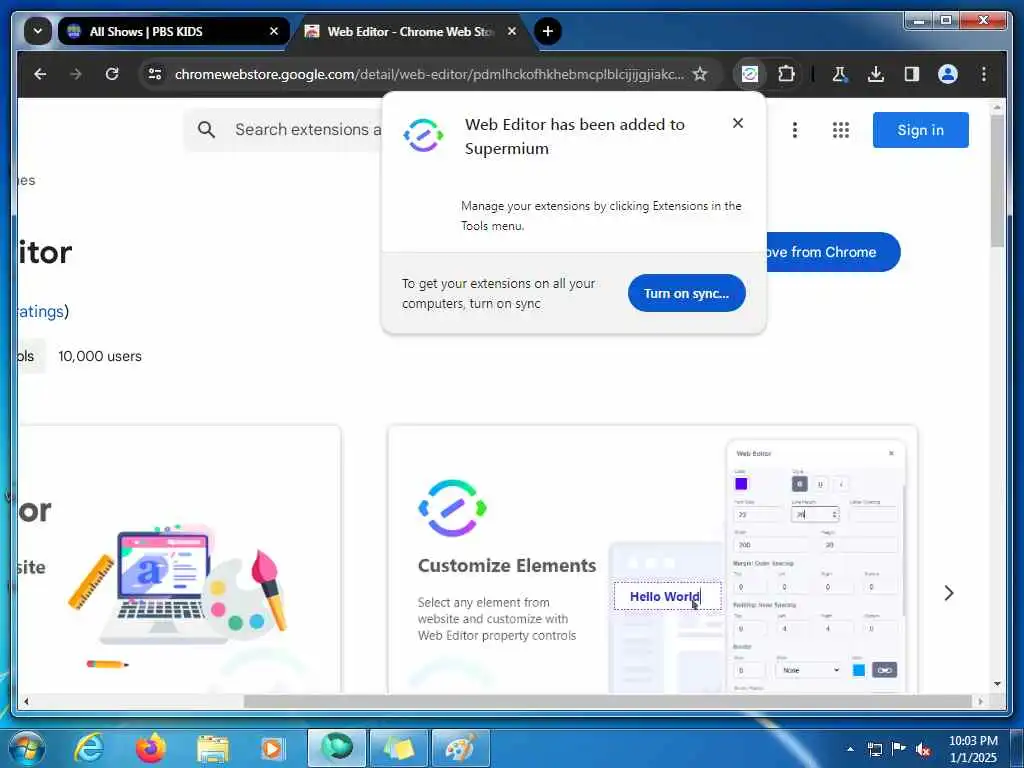
Task: Click the 10,000 users text
Action: coord(100,357)
